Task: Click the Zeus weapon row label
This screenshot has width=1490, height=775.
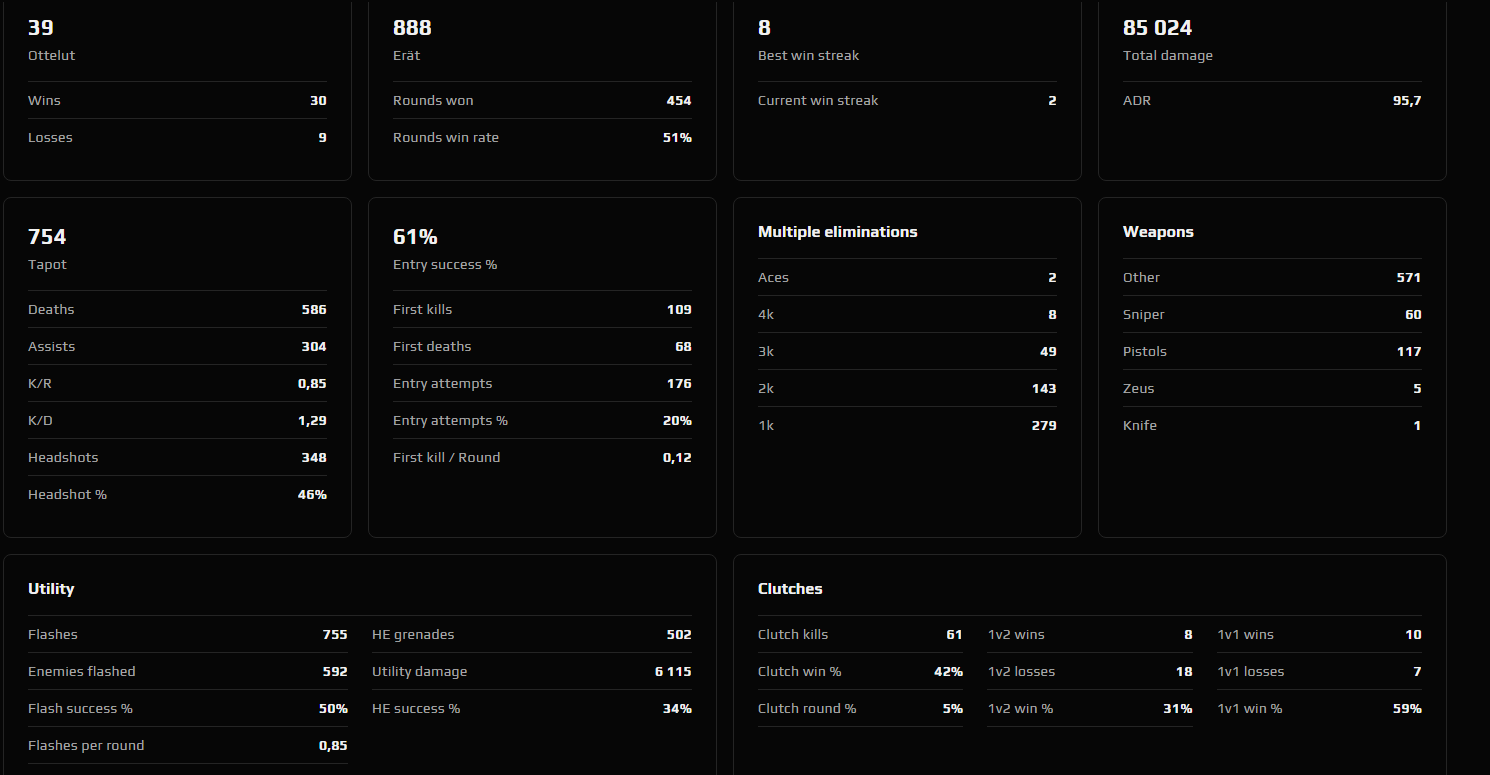Action: (1139, 389)
